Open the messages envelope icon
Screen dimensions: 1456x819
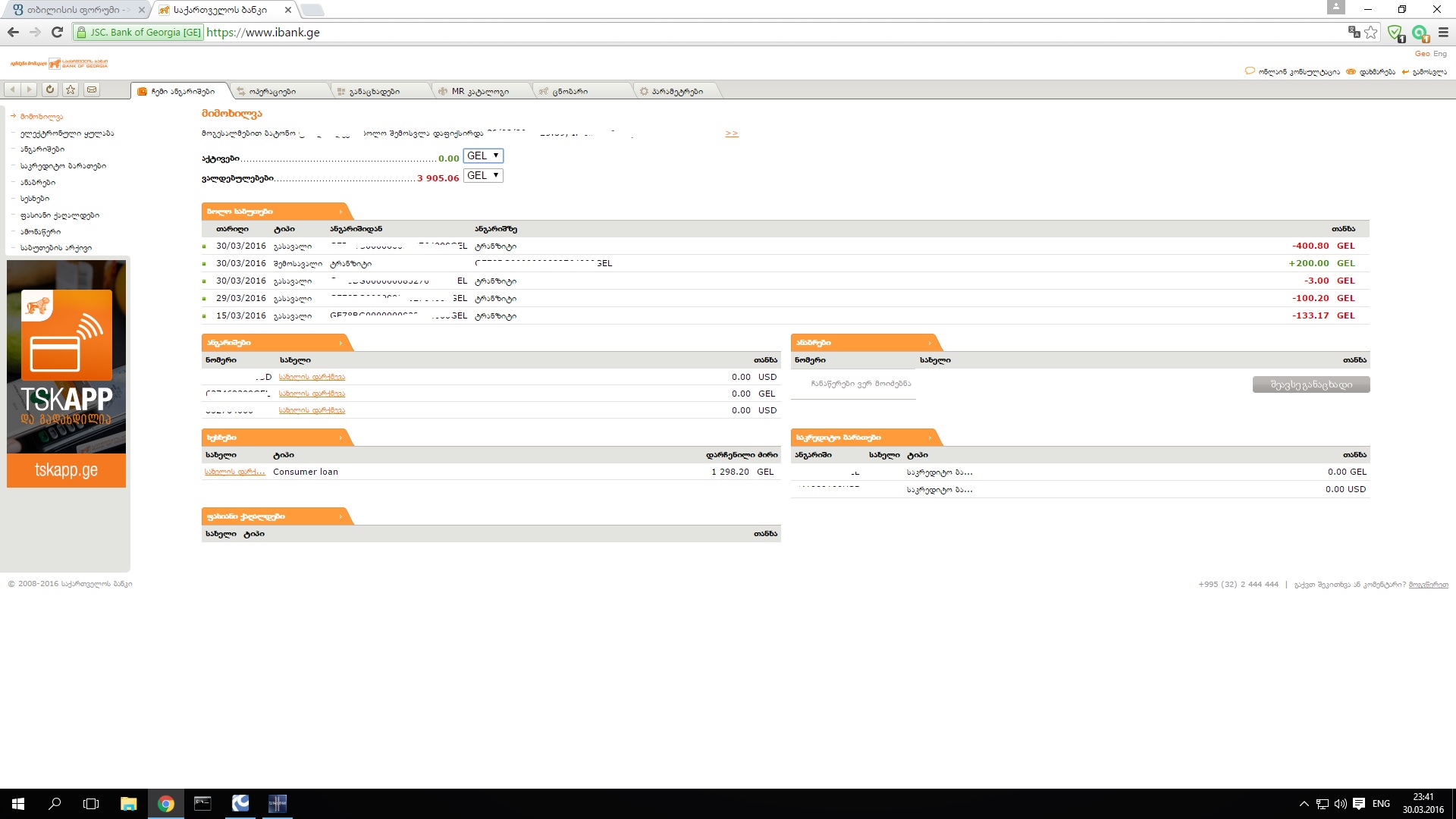point(92,89)
